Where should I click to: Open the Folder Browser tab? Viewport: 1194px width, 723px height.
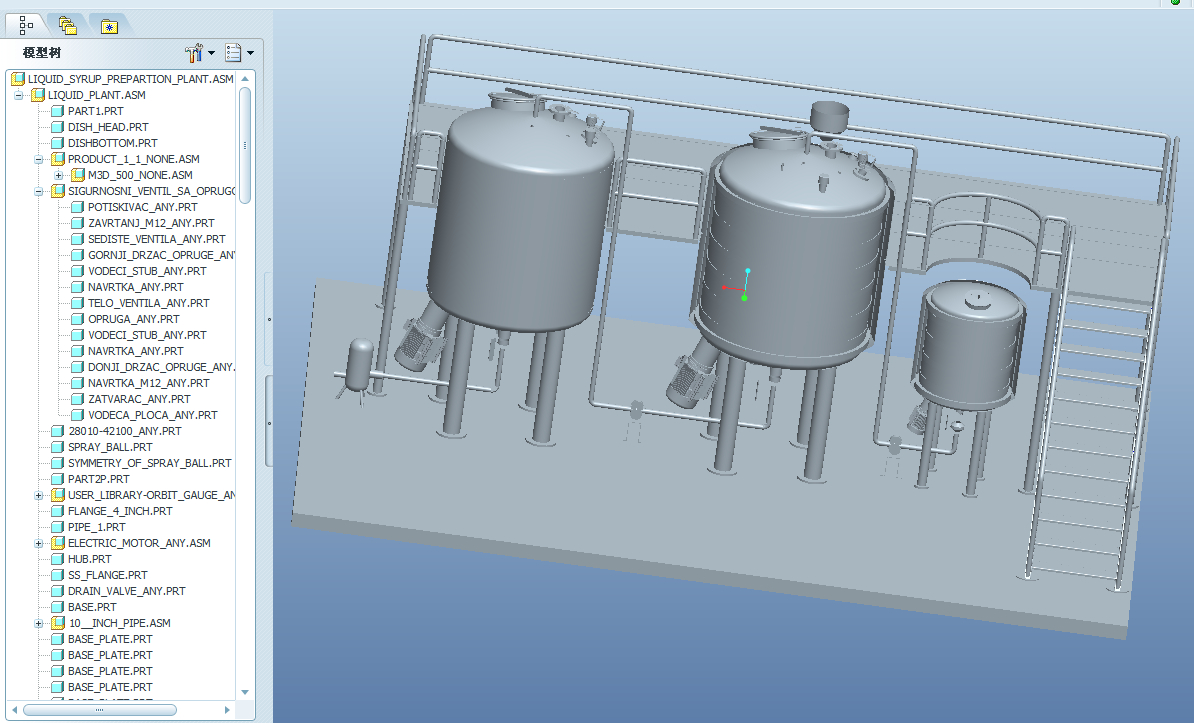click(67, 26)
